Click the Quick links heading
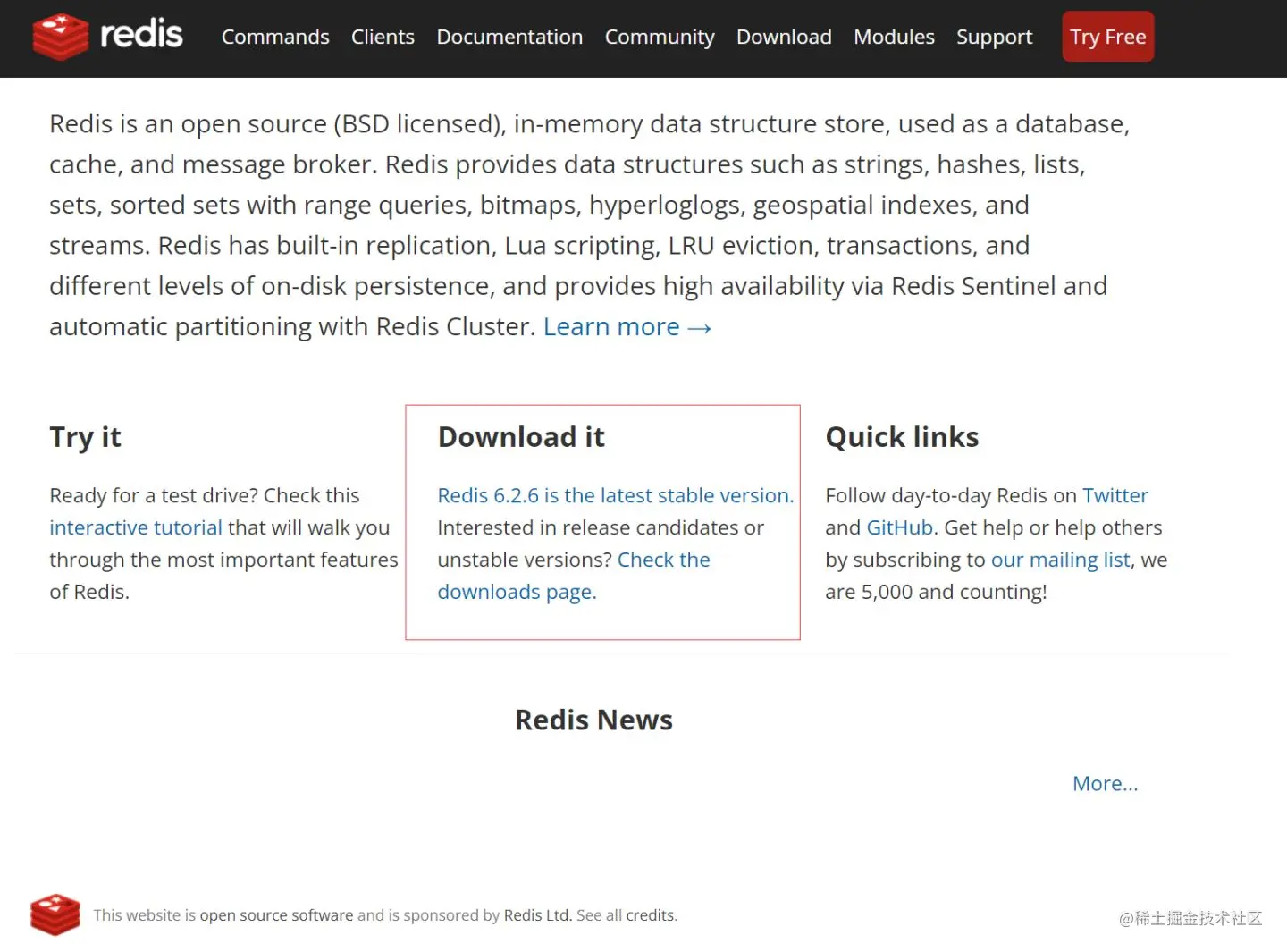This screenshot has width=1287, height=952. [x=902, y=437]
